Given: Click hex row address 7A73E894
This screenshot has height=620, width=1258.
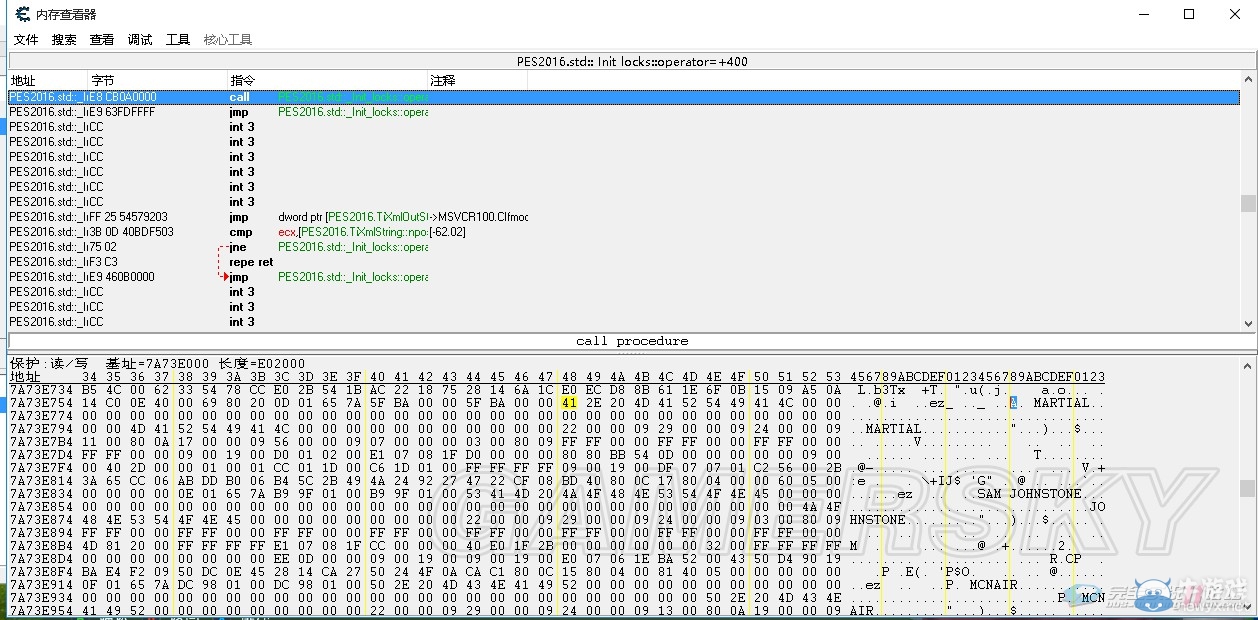Looking at the screenshot, I should pos(40,533).
